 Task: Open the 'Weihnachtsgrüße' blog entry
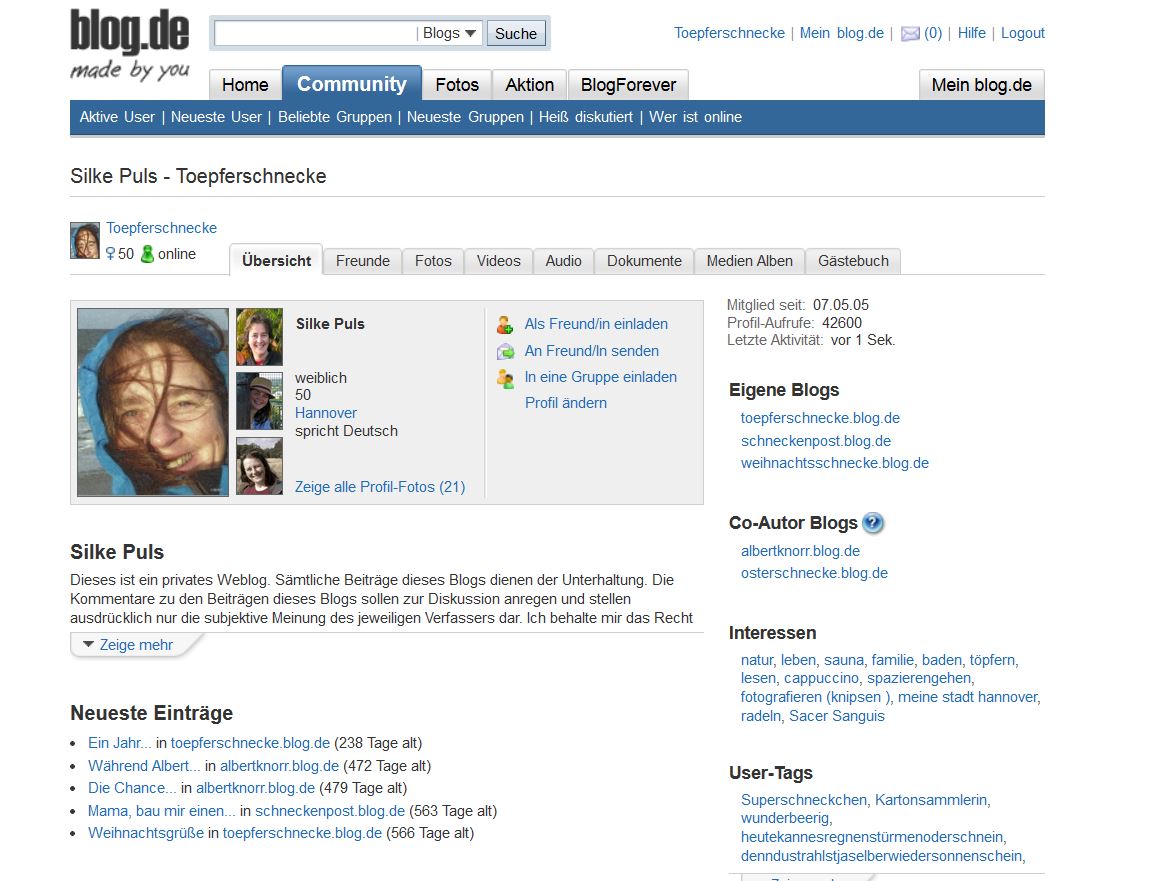pos(146,833)
